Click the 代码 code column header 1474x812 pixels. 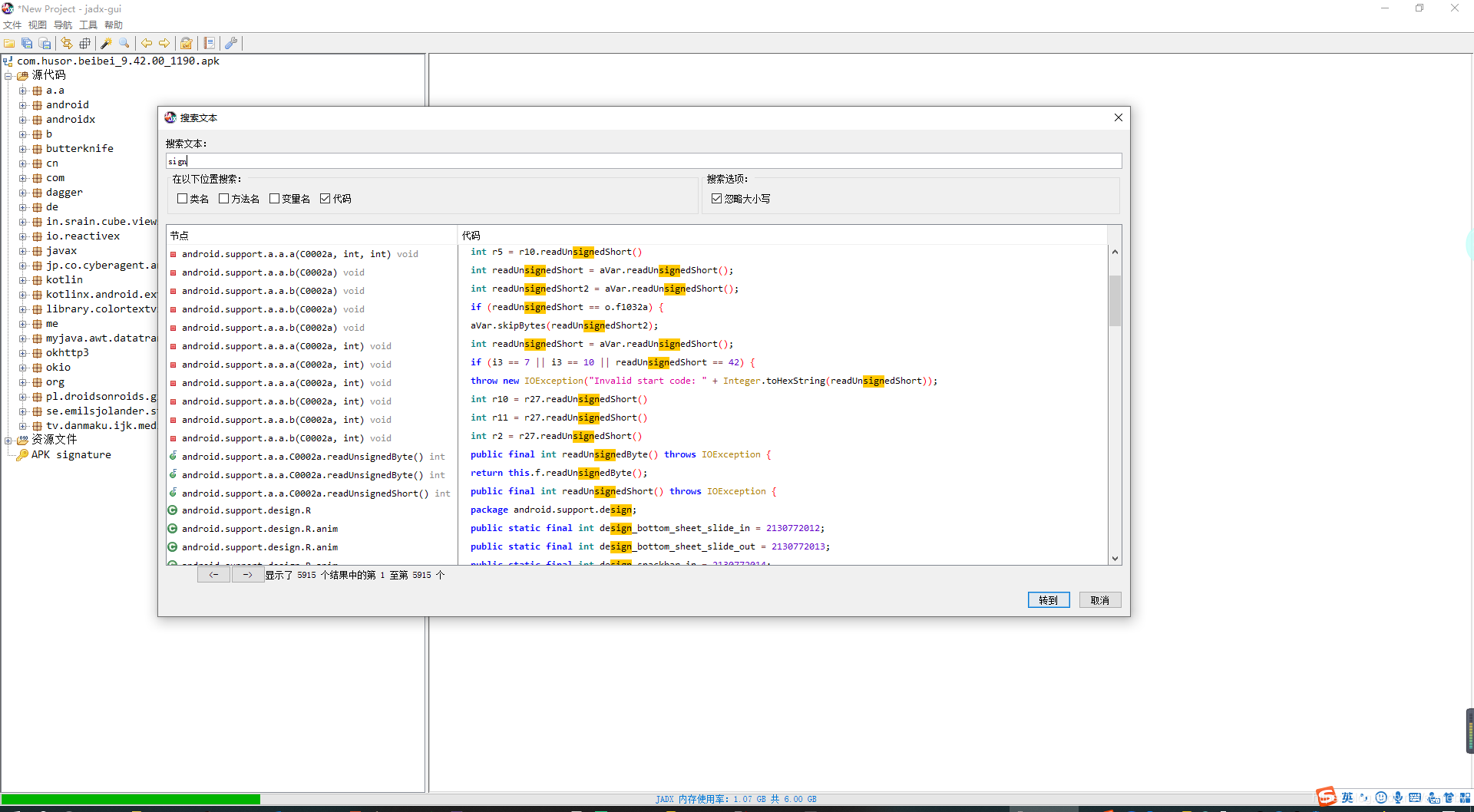[x=782, y=236]
